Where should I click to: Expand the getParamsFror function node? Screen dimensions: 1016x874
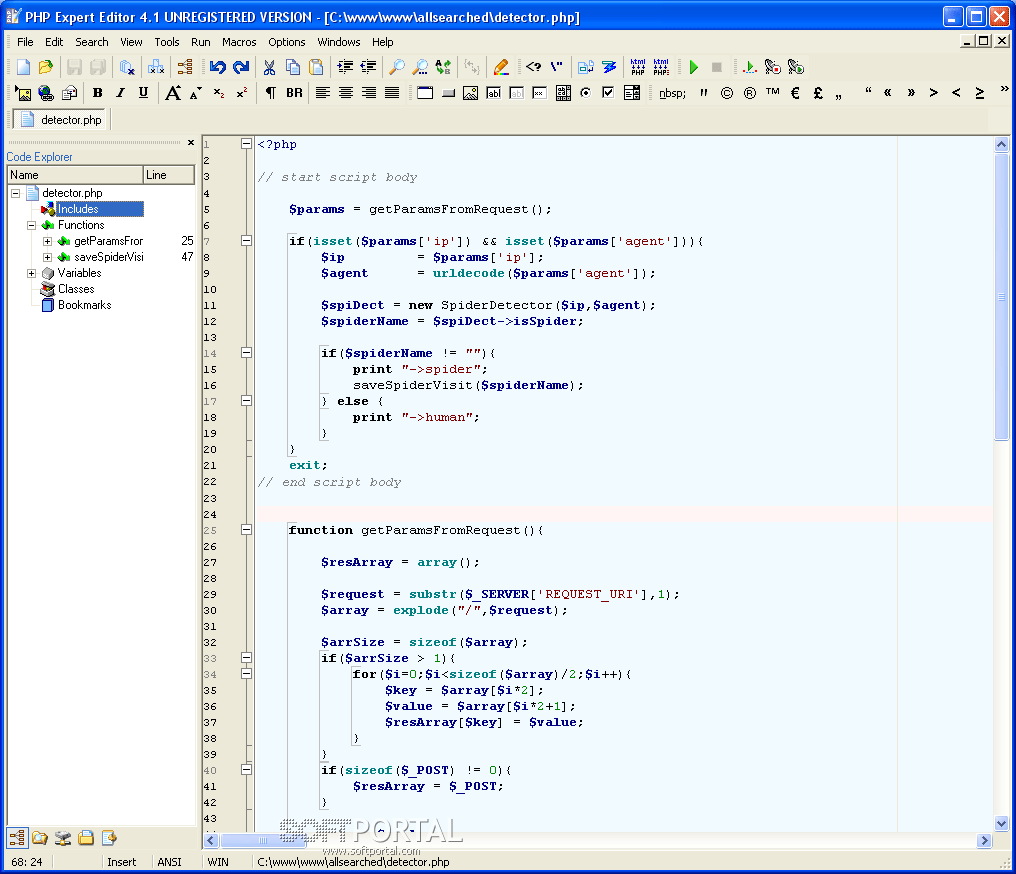pos(47,241)
